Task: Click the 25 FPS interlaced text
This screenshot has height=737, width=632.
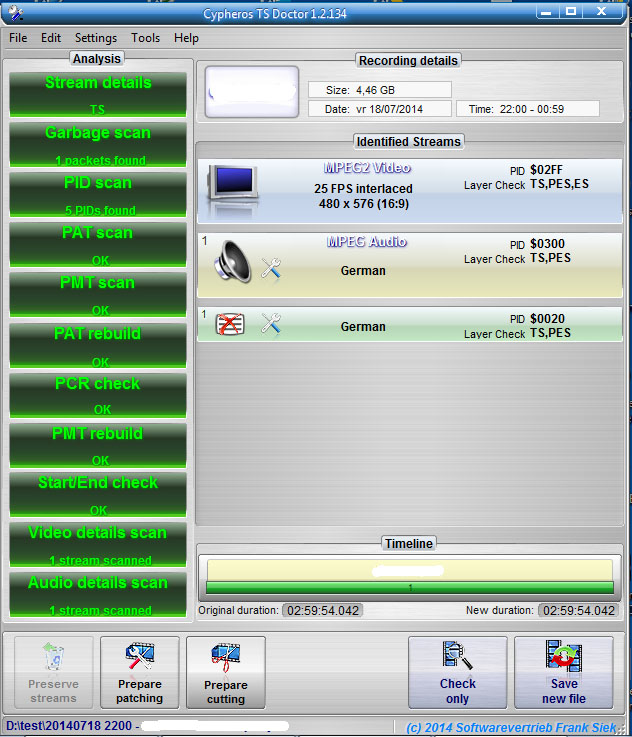Action: (363, 188)
